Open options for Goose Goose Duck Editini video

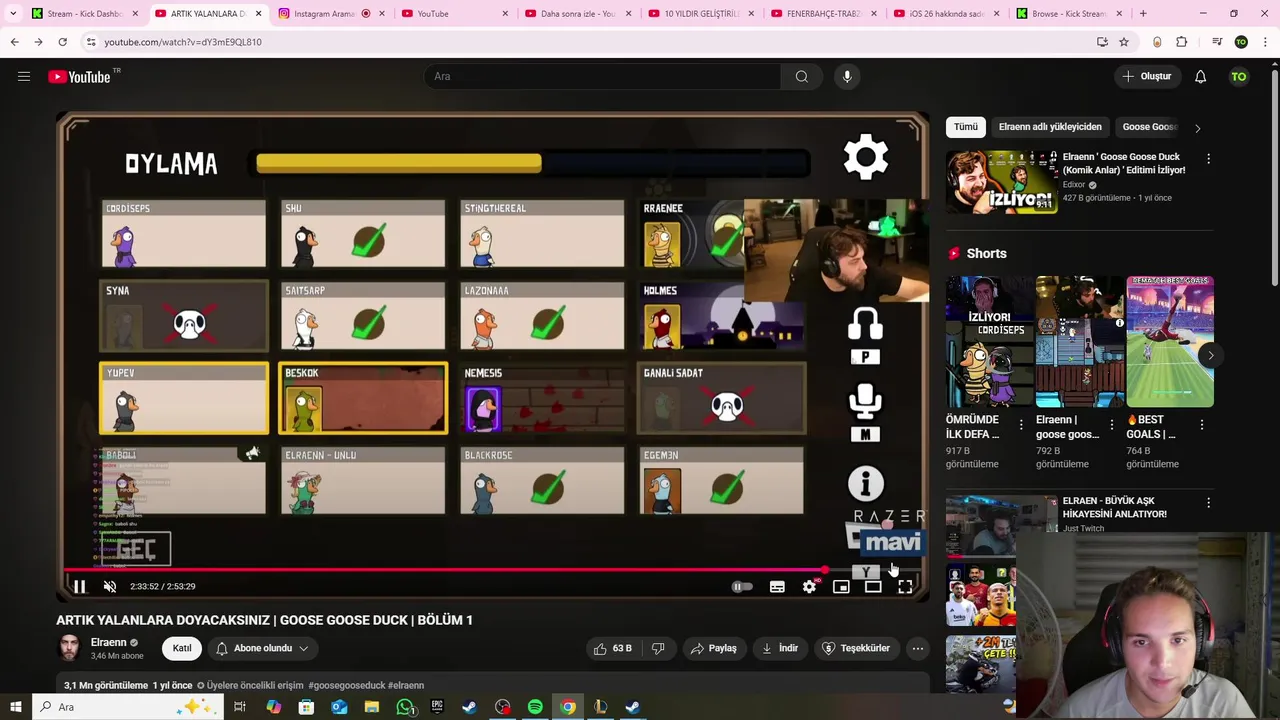pyautogui.click(x=1208, y=159)
